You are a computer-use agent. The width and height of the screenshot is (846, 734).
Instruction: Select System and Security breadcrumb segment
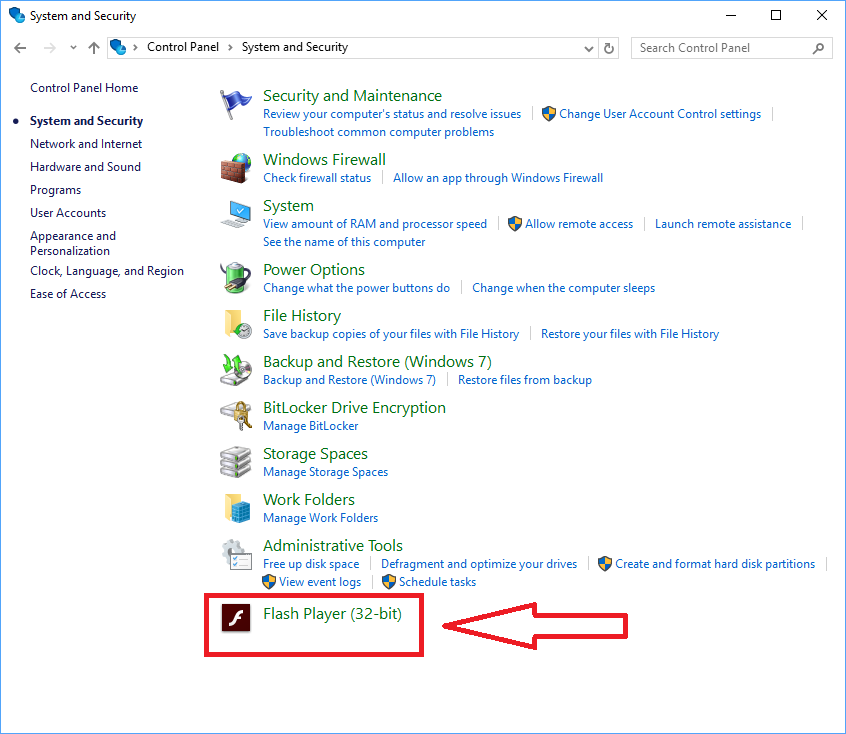(295, 47)
